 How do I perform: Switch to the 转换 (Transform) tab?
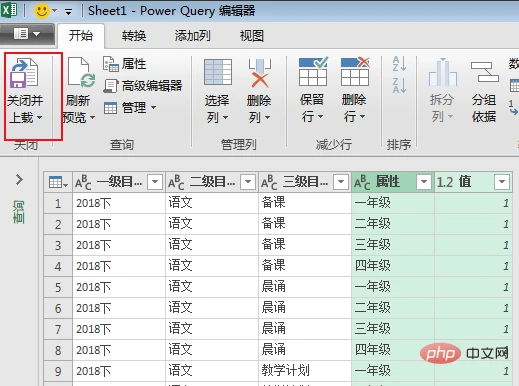point(134,36)
